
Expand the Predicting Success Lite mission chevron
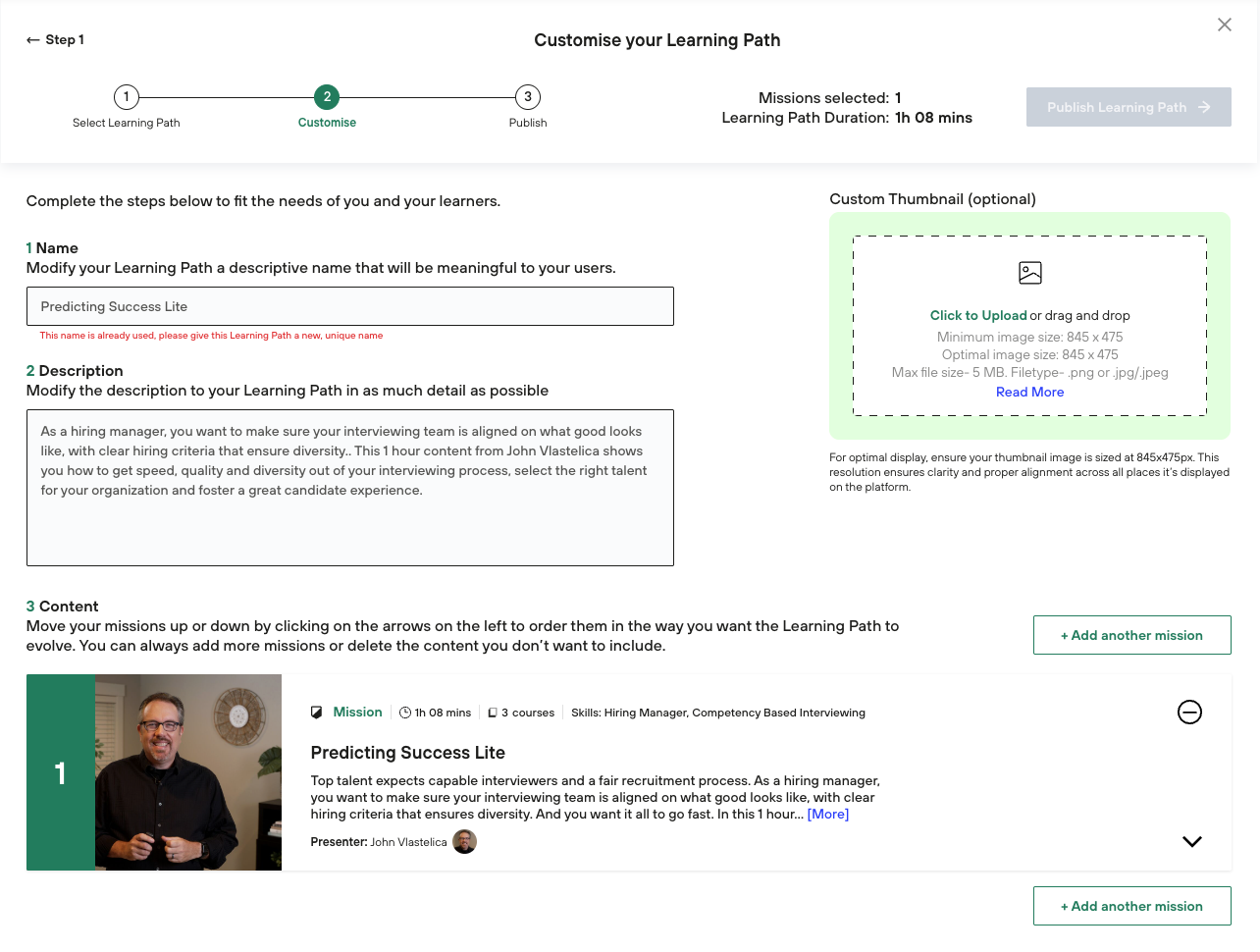tap(1191, 841)
